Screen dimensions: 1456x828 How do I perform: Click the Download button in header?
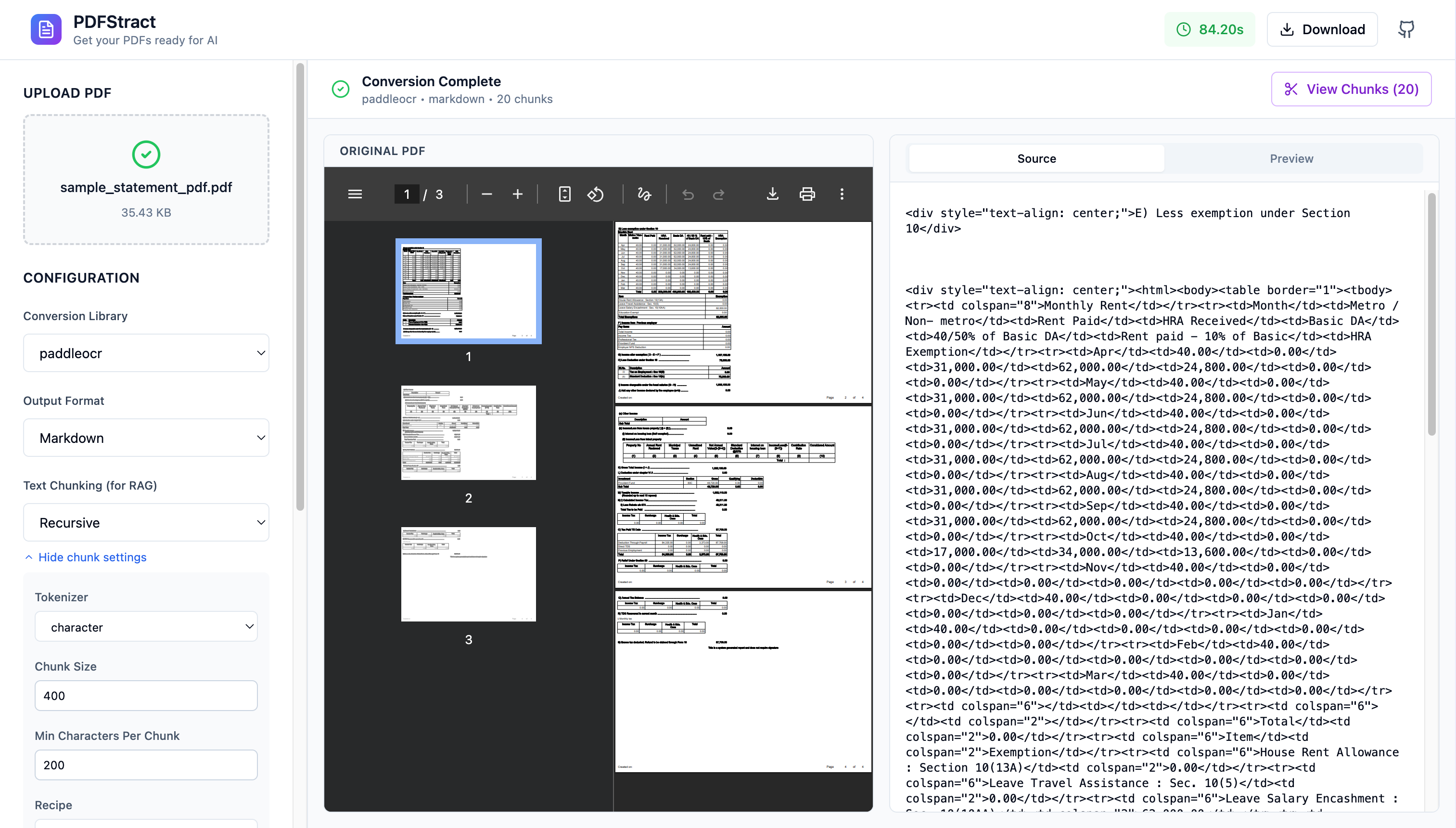(x=1322, y=29)
